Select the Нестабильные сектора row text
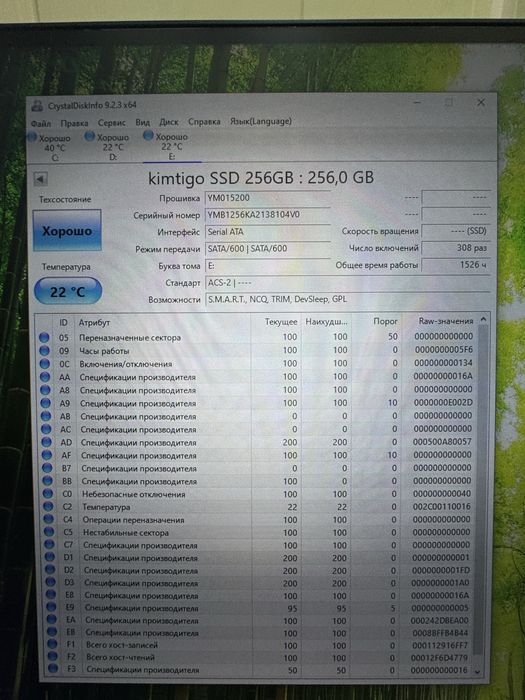 [126, 533]
